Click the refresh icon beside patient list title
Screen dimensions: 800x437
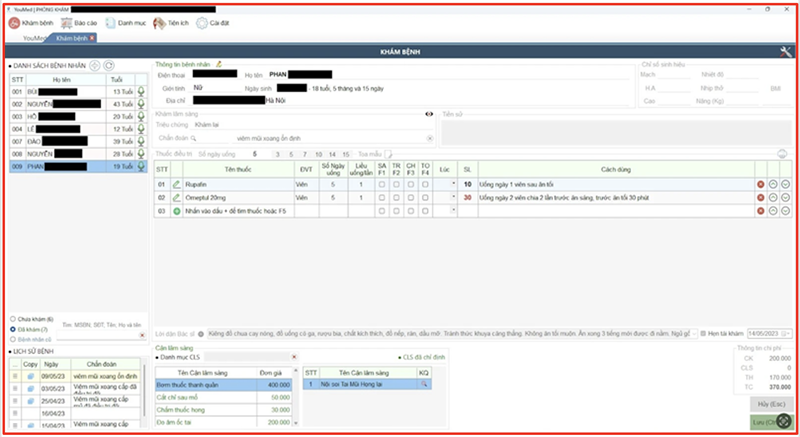pos(108,65)
